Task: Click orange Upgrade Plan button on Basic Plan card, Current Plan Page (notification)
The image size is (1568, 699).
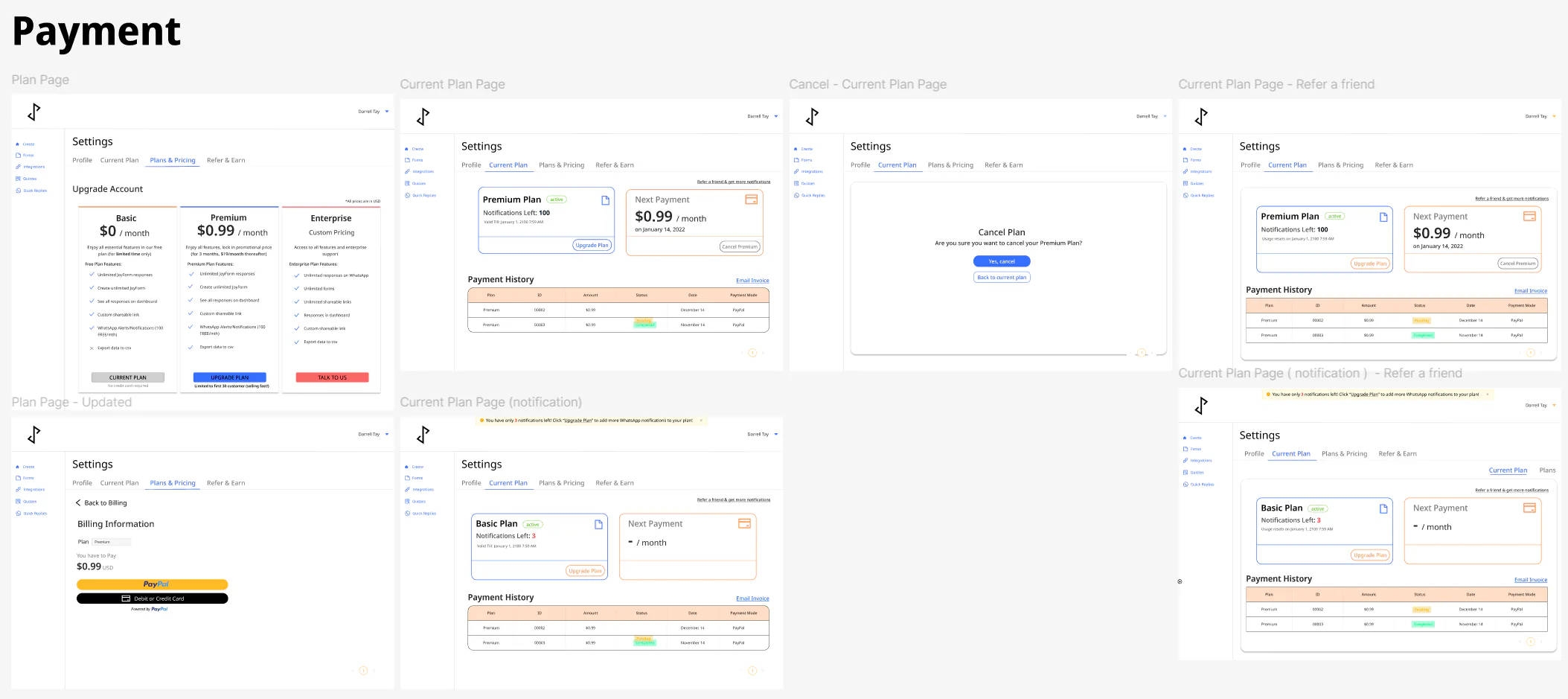Action: [585, 571]
